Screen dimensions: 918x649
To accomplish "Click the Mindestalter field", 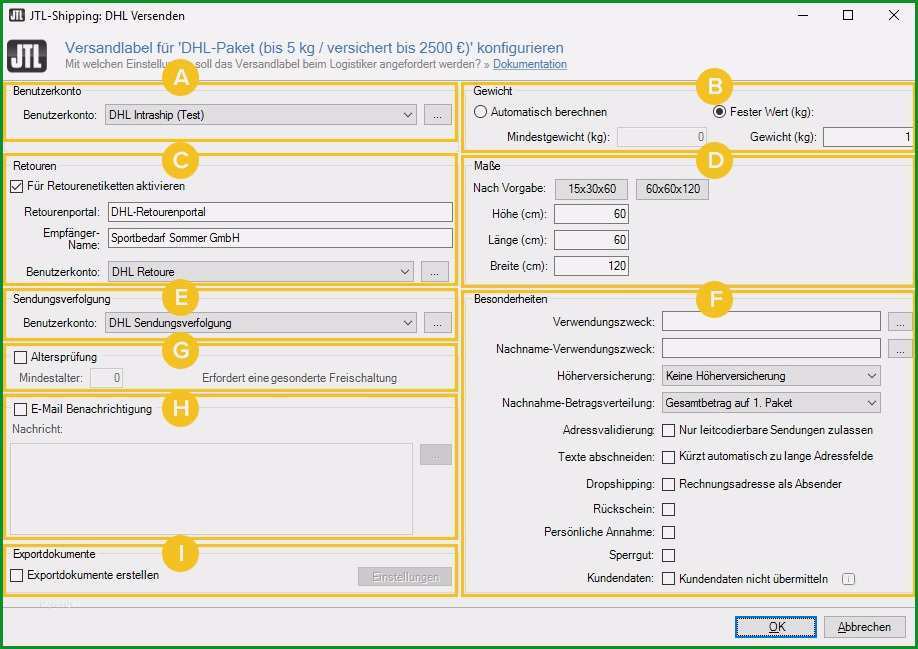I will pyautogui.click(x=107, y=378).
